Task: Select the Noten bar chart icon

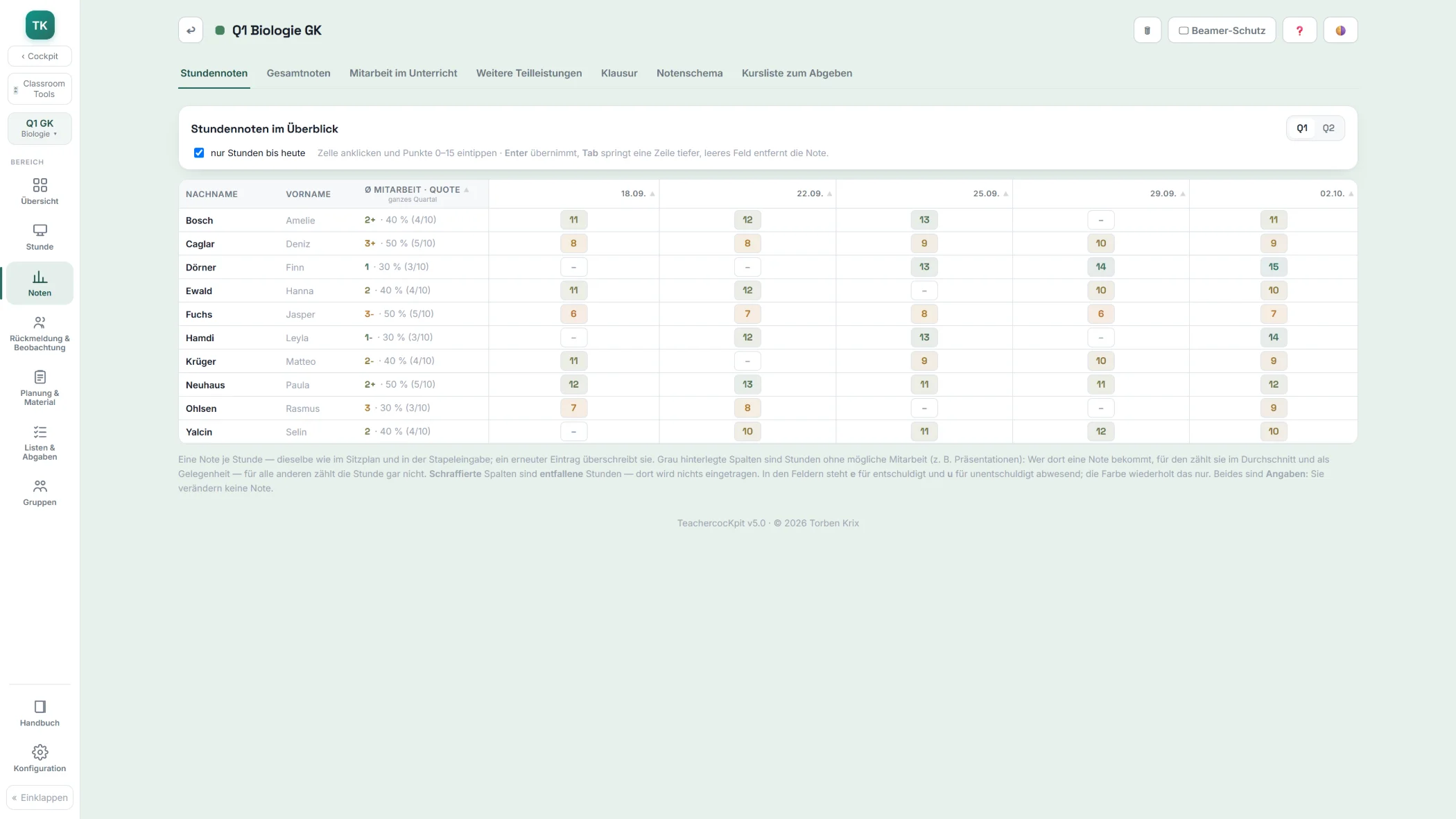Action: [x=40, y=277]
